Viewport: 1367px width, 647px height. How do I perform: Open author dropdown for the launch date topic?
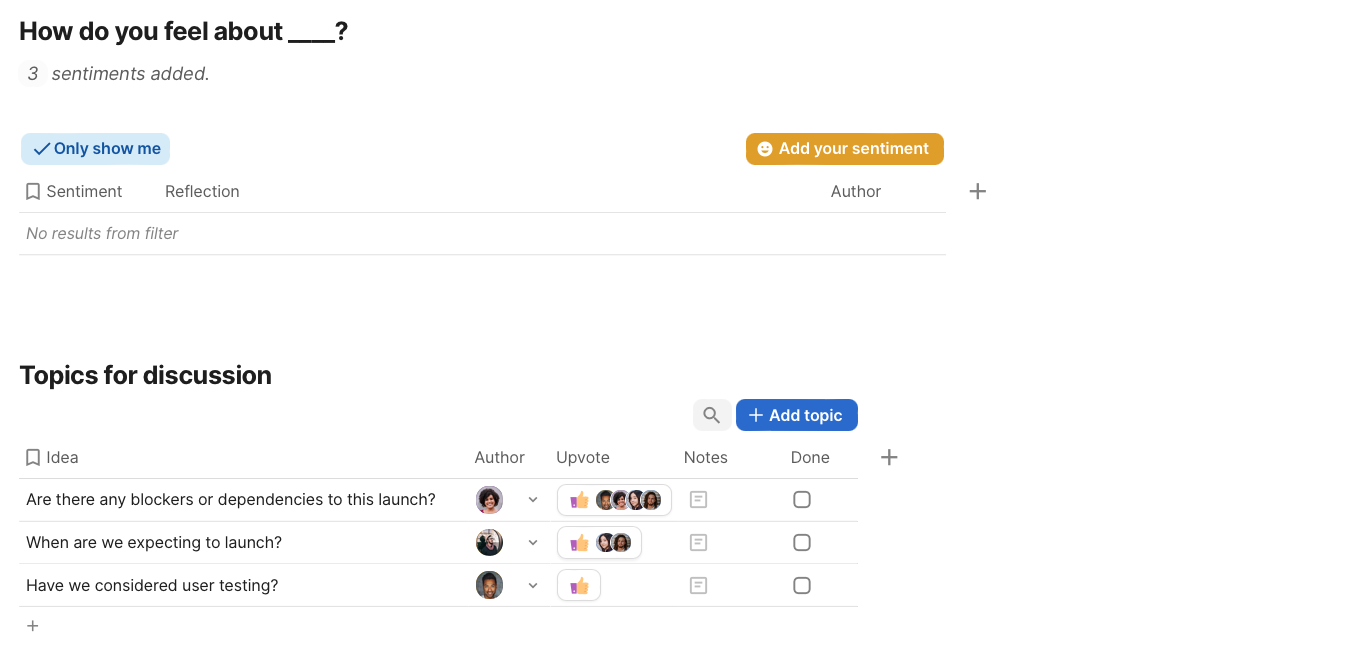(x=533, y=542)
